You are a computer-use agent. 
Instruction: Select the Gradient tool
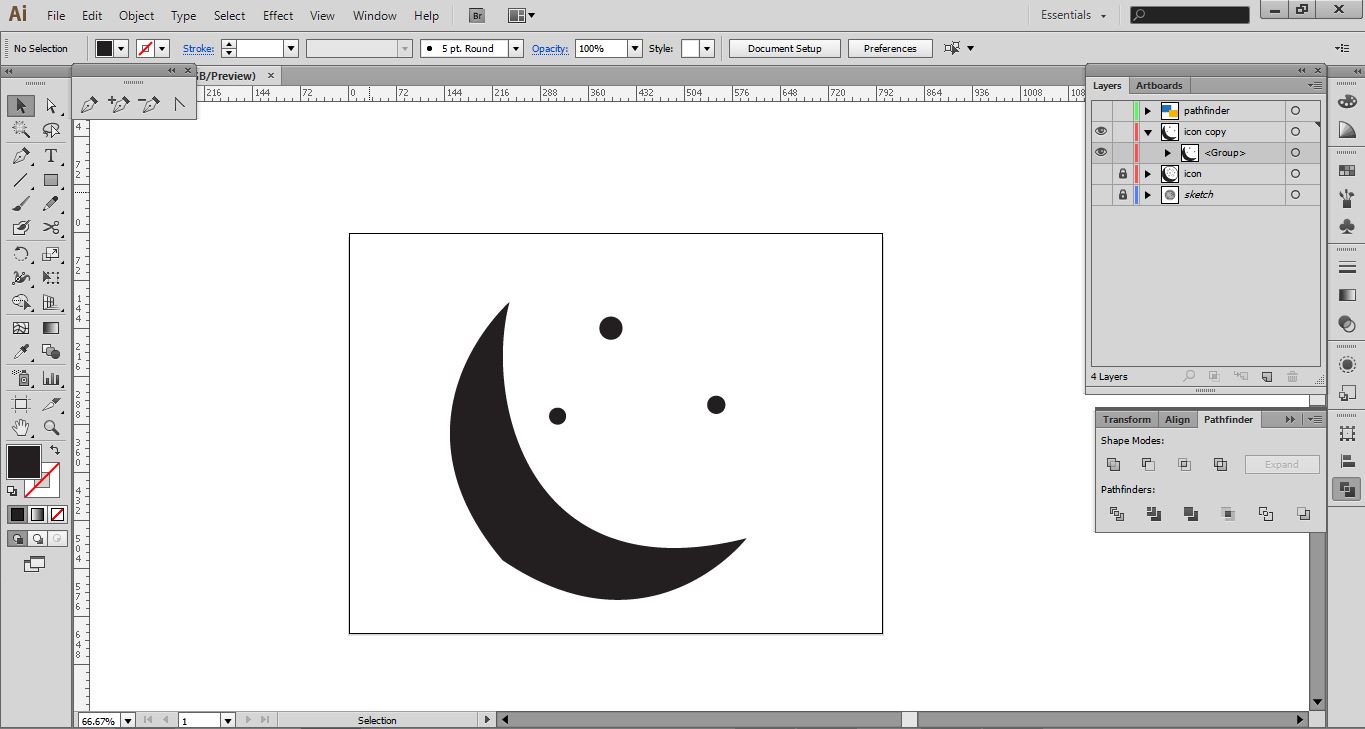[51, 327]
